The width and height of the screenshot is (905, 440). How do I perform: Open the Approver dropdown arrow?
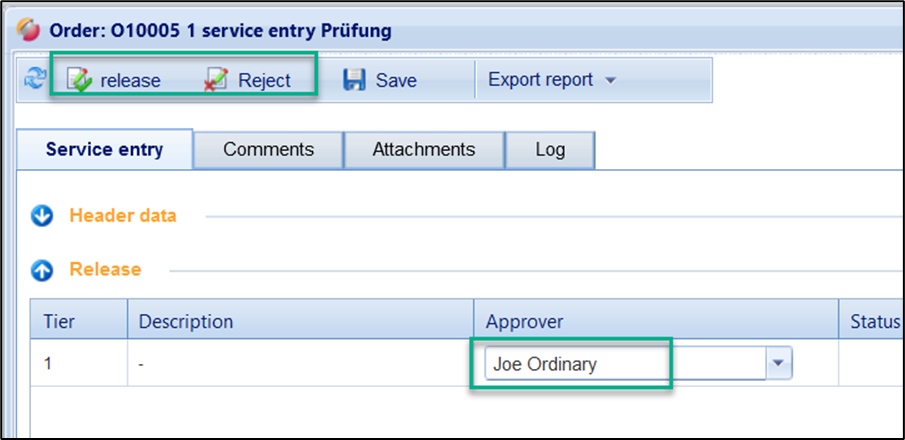[x=778, y=365]
